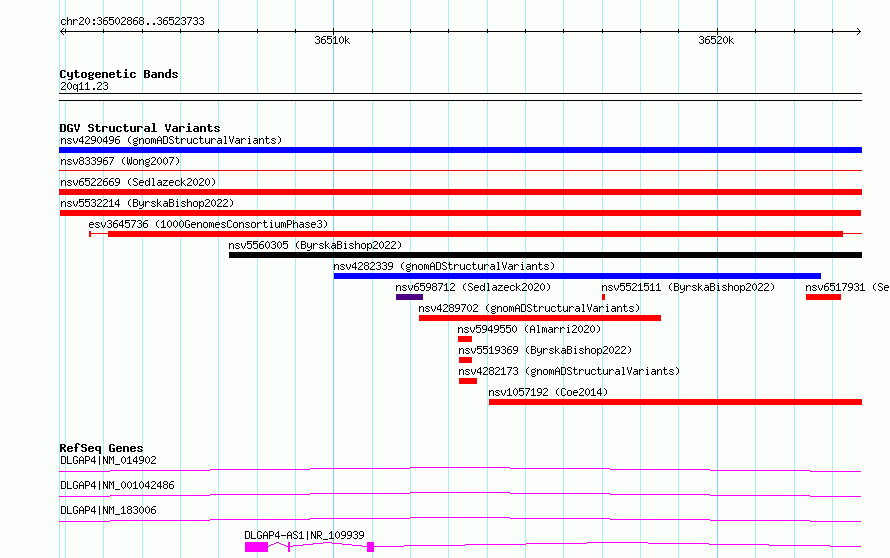Select the nsv6517931 label text
The width and height of the screenshot is (890, 558).
pos(847,287)
